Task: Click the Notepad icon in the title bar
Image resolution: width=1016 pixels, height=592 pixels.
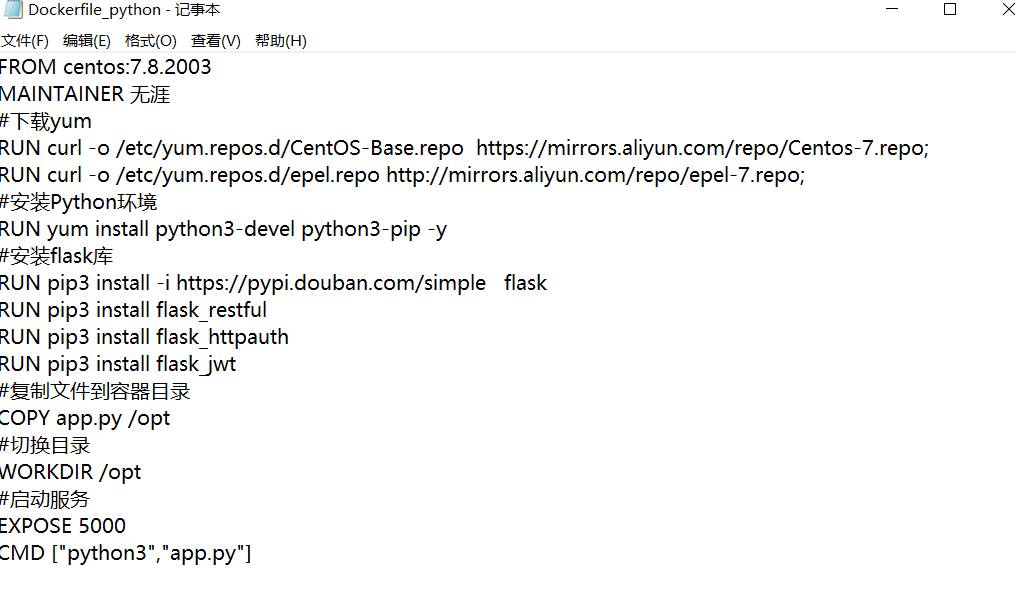Action: coord(11,10)
